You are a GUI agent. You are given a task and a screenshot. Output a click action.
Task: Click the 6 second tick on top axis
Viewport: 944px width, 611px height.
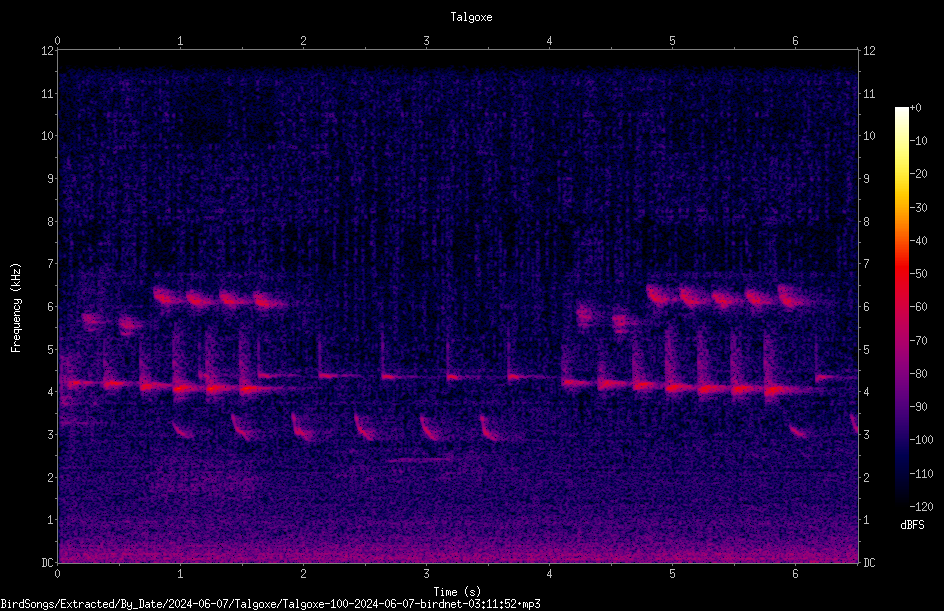795,41
